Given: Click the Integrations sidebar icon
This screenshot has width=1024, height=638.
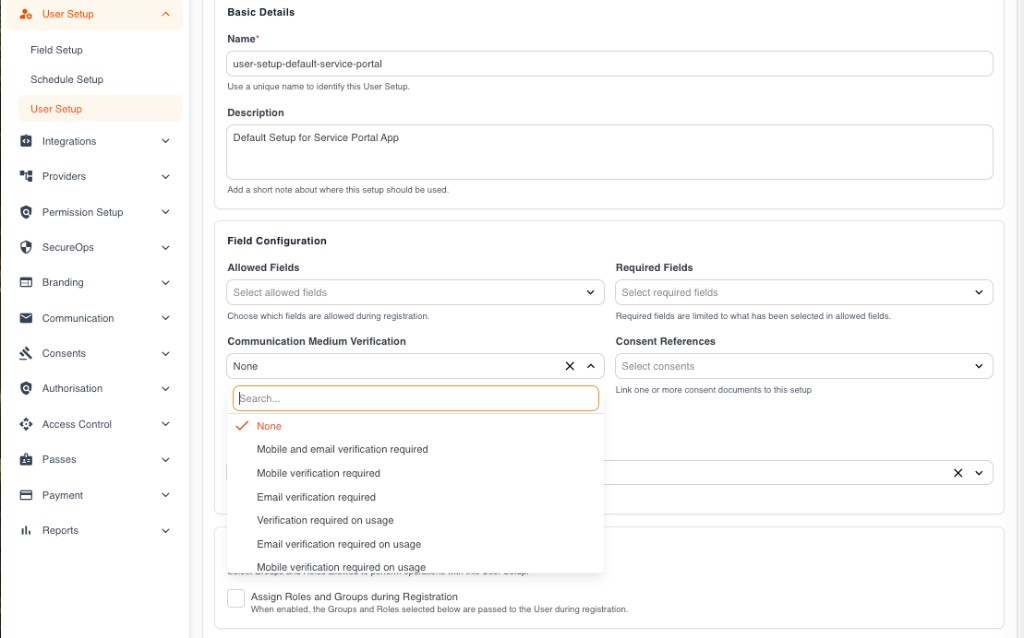Looking at the screenshot, I should 25,141.
